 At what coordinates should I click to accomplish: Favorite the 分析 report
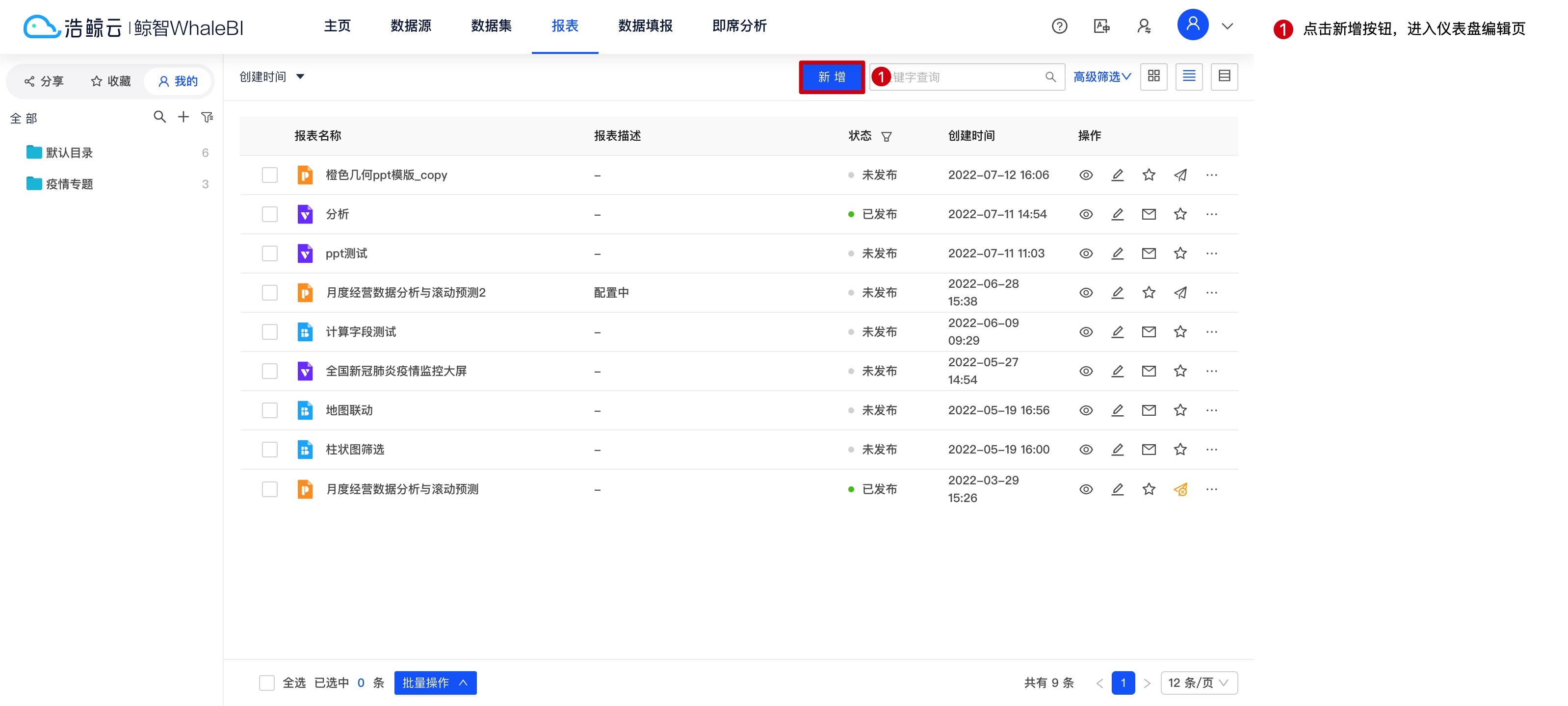1180,214
